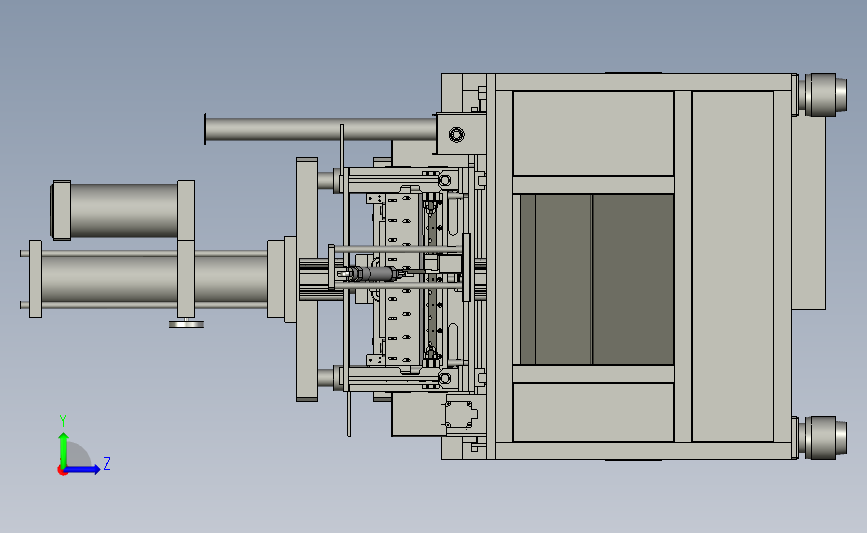Select the triad's "Z" axis label
Image resolution: width=867 pixels, height=533 pixels.
[107, 463]
